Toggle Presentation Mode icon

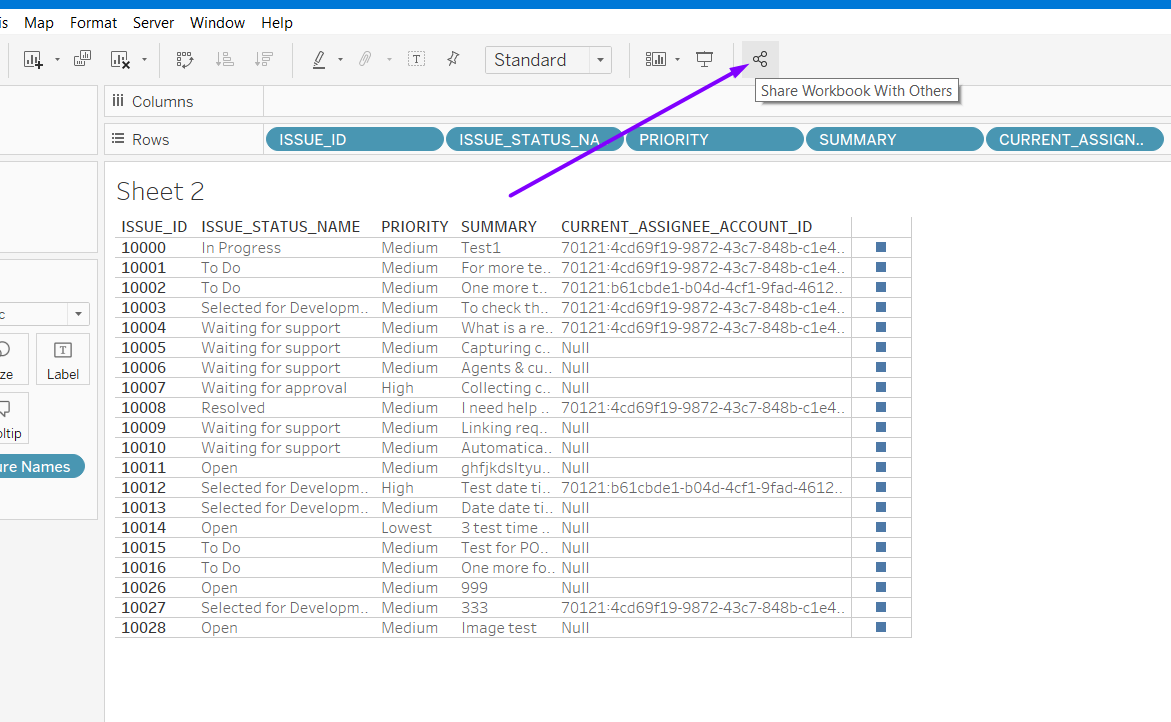coord(705,60)
